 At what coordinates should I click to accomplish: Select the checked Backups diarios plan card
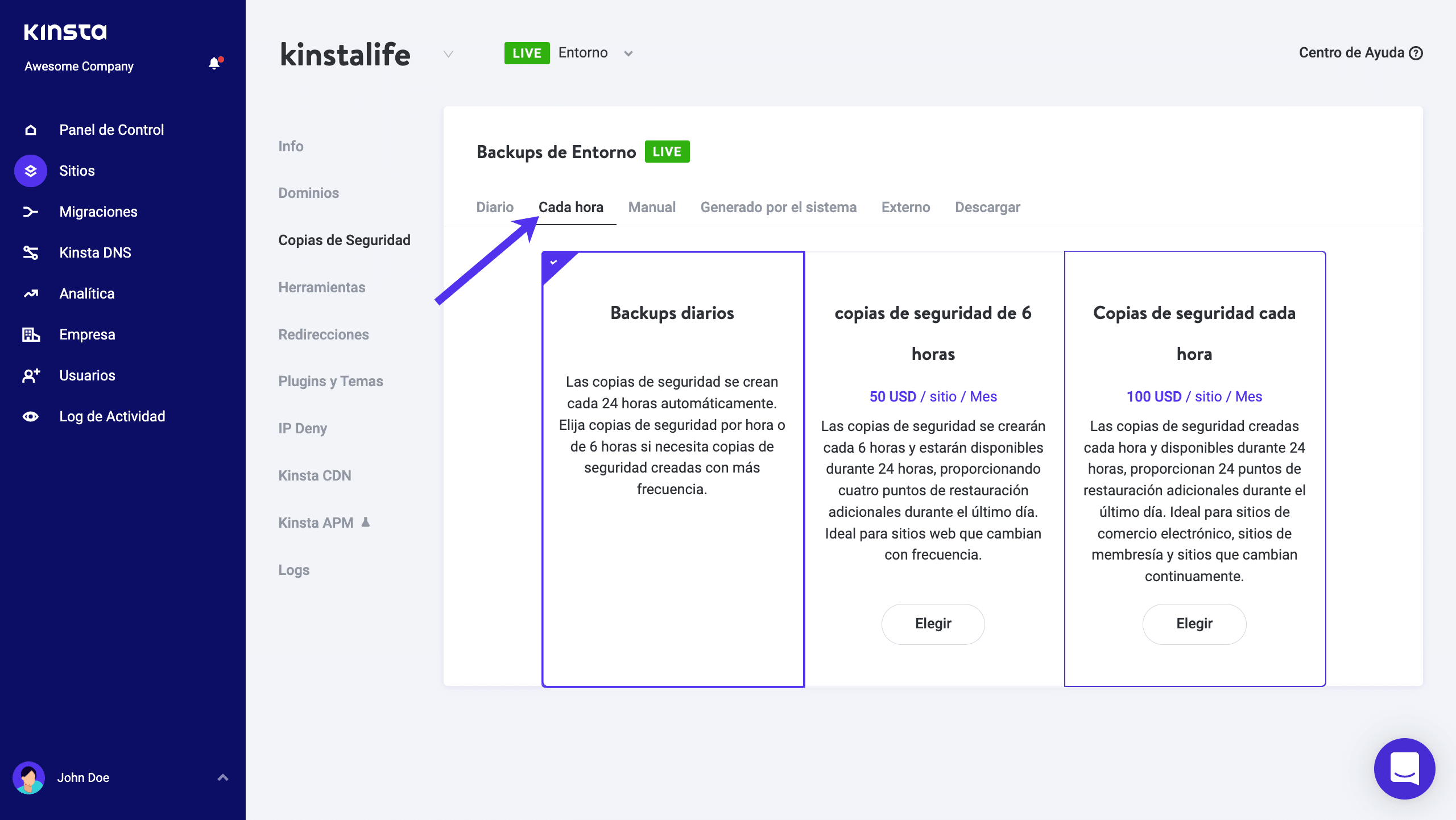(x=673, y=469)
